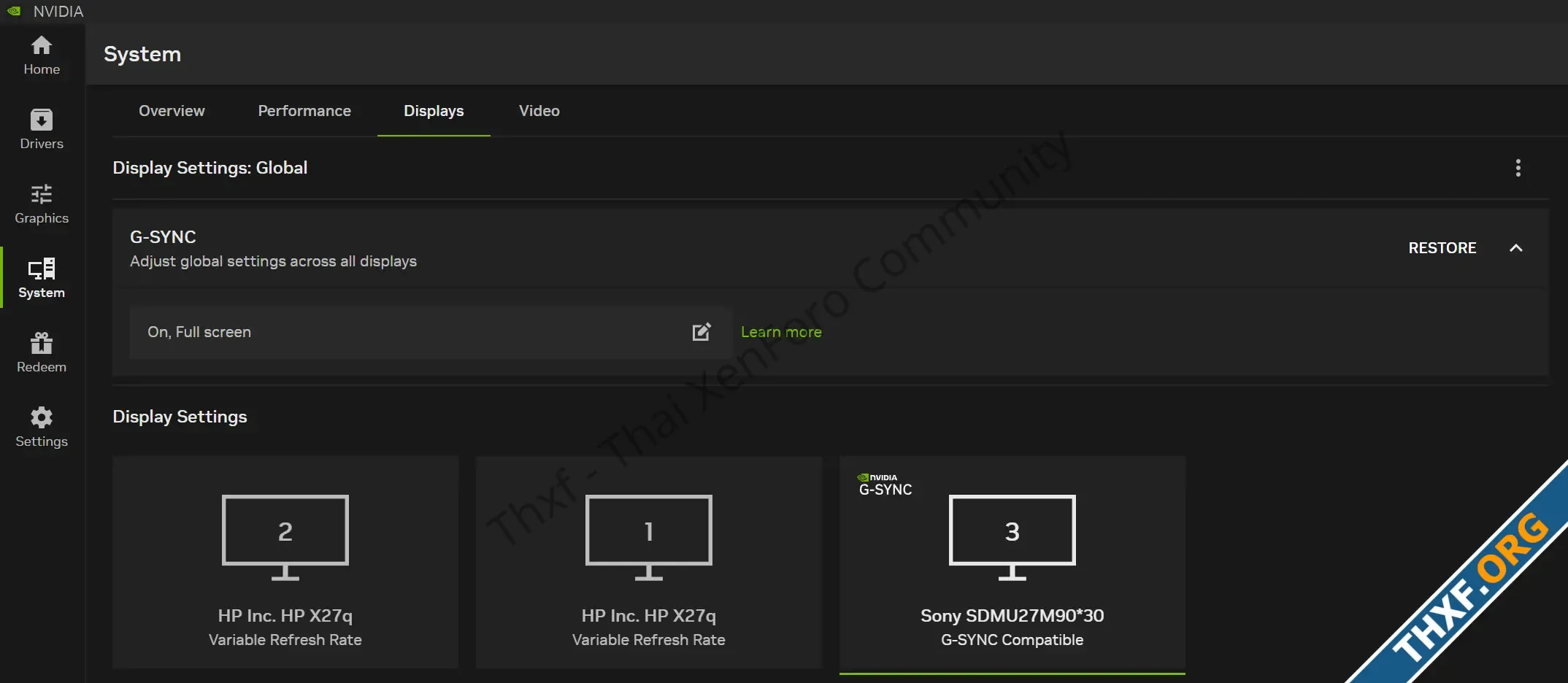The image size is (1568, 683).
Task: Click the NVIDIA G-SYNC badge on Sony display
Action: coord(885,485)
